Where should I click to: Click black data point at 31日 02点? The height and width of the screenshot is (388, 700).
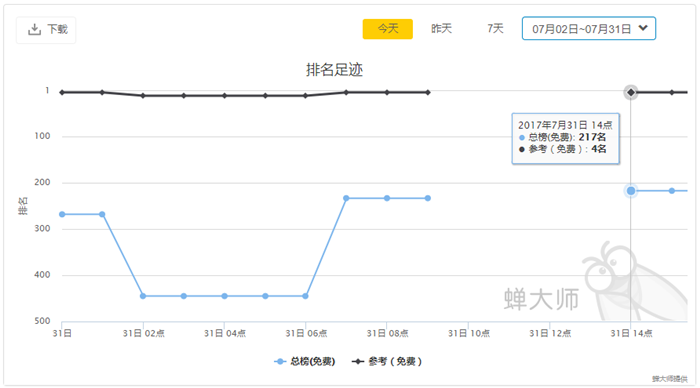coord(143,96)
